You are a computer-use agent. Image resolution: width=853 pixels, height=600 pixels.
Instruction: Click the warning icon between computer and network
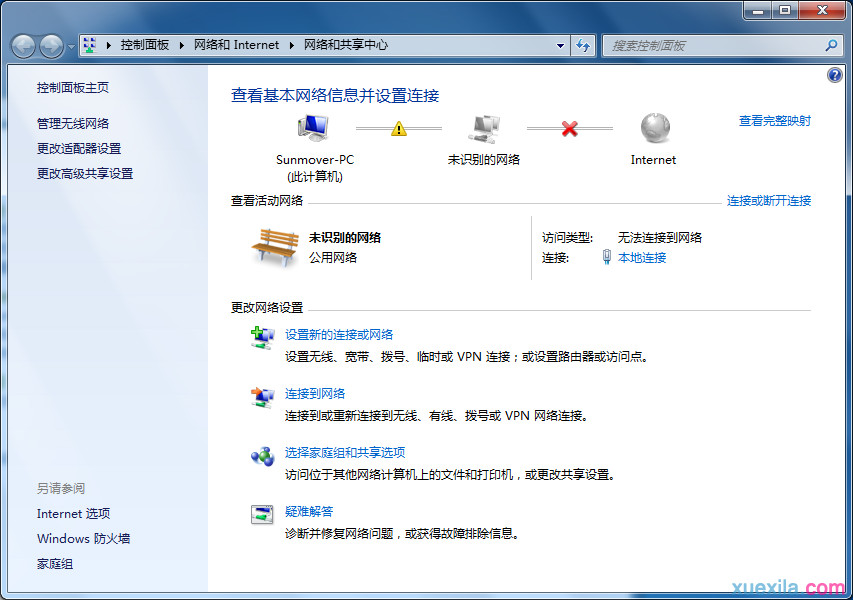[397, 128]
